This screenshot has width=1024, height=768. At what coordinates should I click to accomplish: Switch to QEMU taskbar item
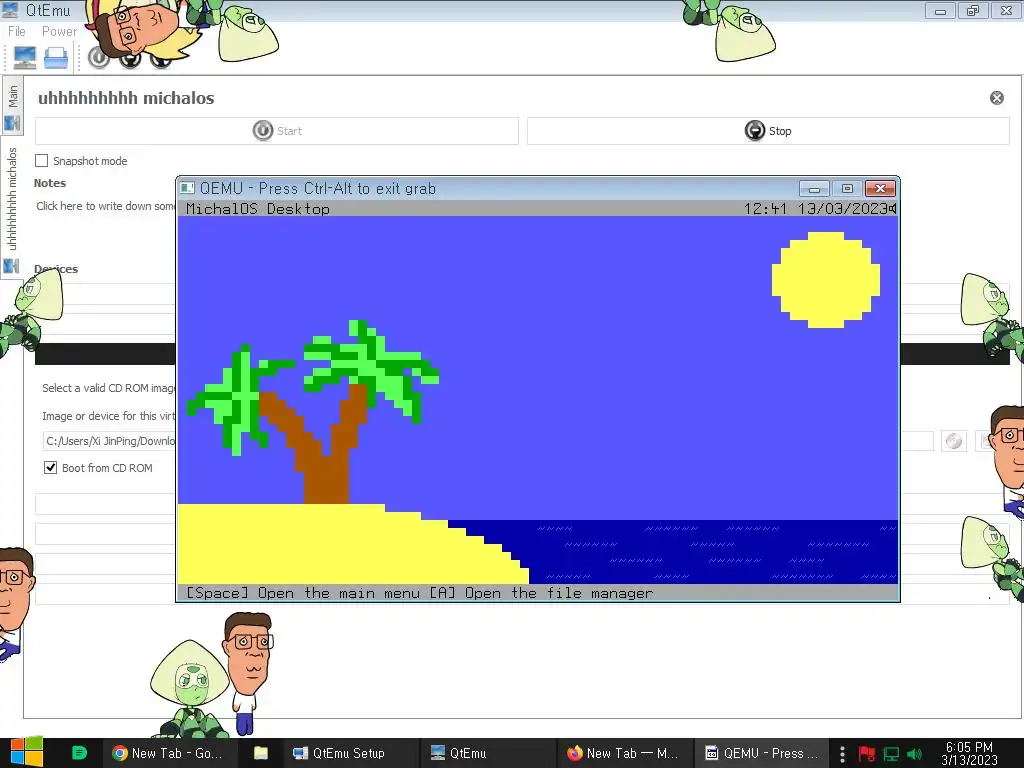pyautogui.click(x=761, y=753)
